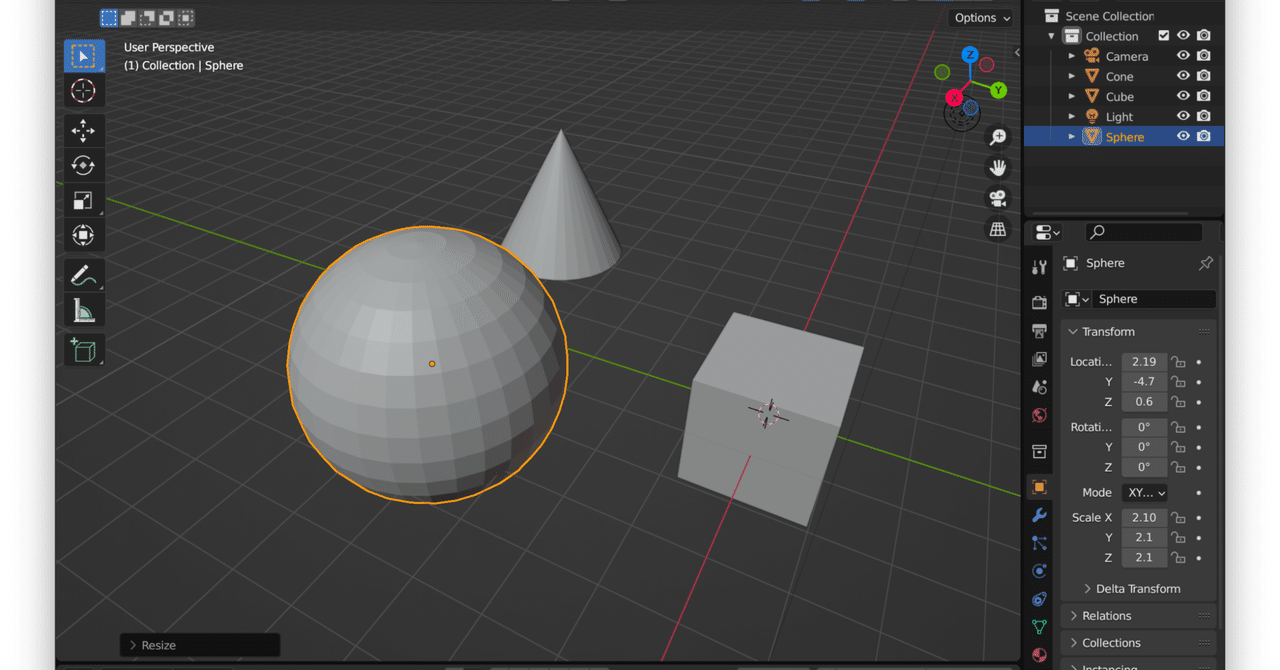Hide Camera in viewport via eye icon

pos(1183,56)
